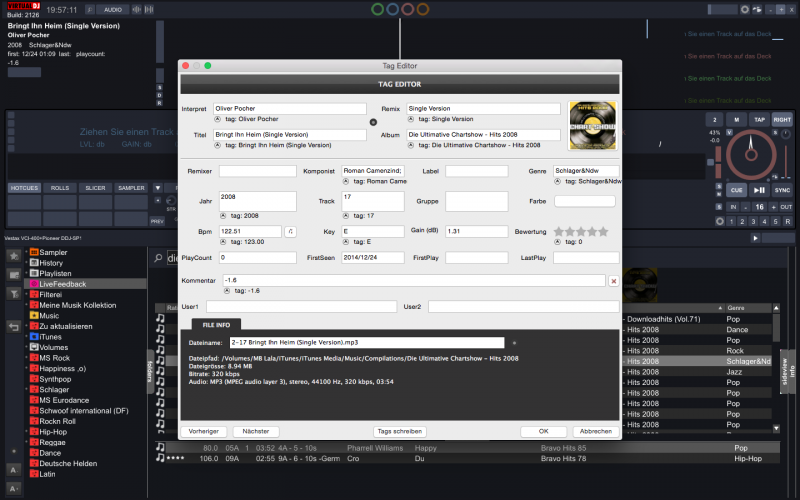800x500 pixels.
Task: Click the up-arrow icon next to tag: Oliver Pocher
Action: click(x=217, y=119)
